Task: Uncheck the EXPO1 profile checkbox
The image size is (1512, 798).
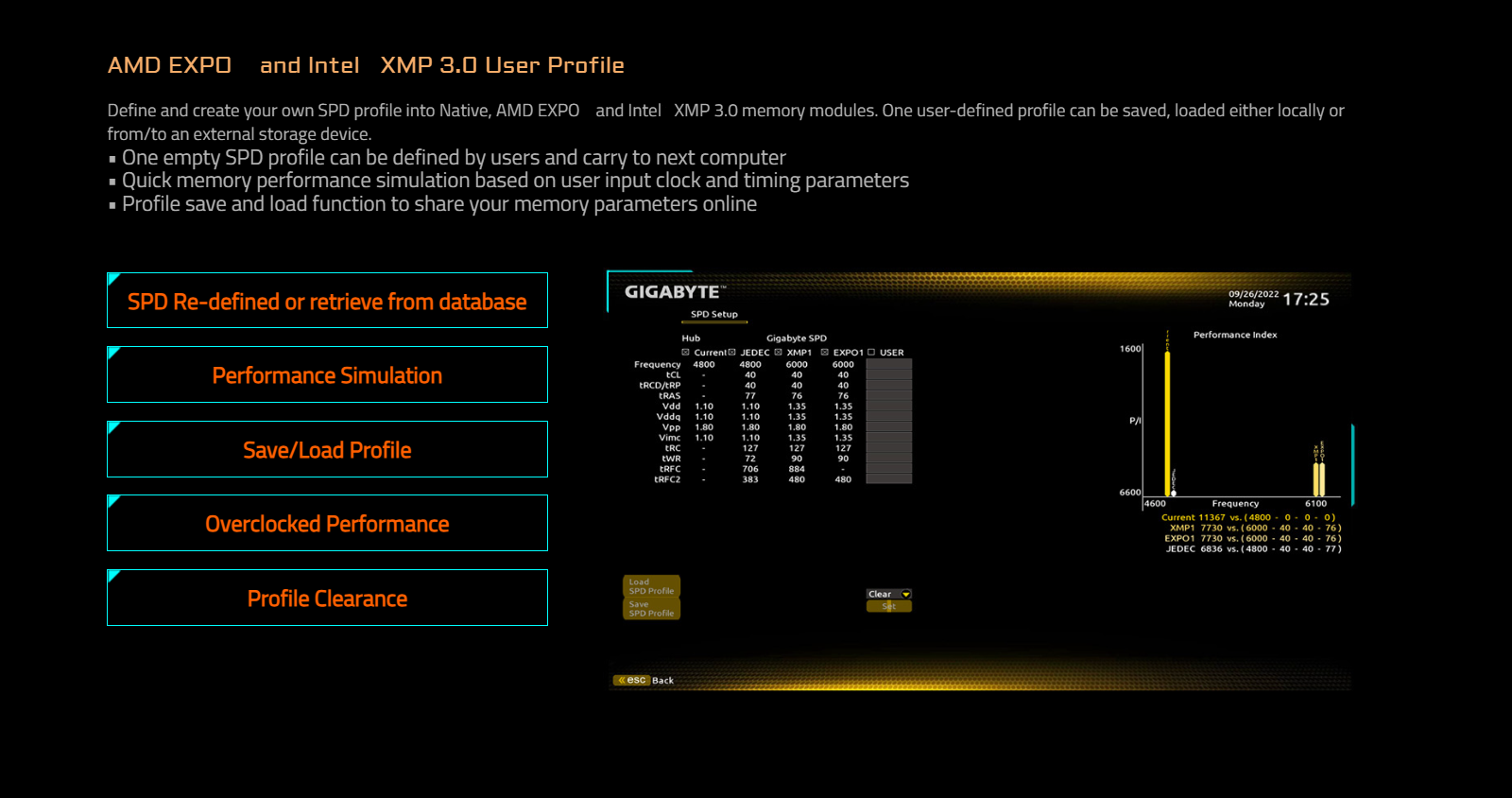Action: tap(825, 352)
